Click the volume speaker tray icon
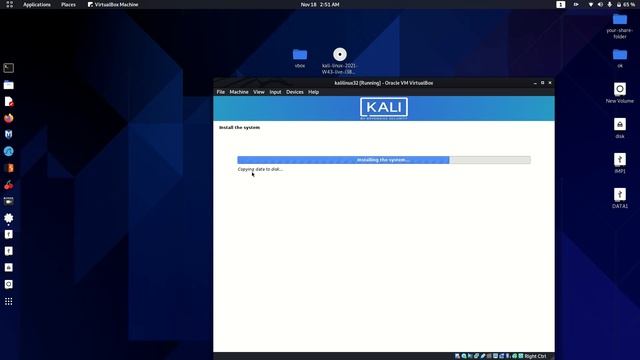 tap(600, 4)
